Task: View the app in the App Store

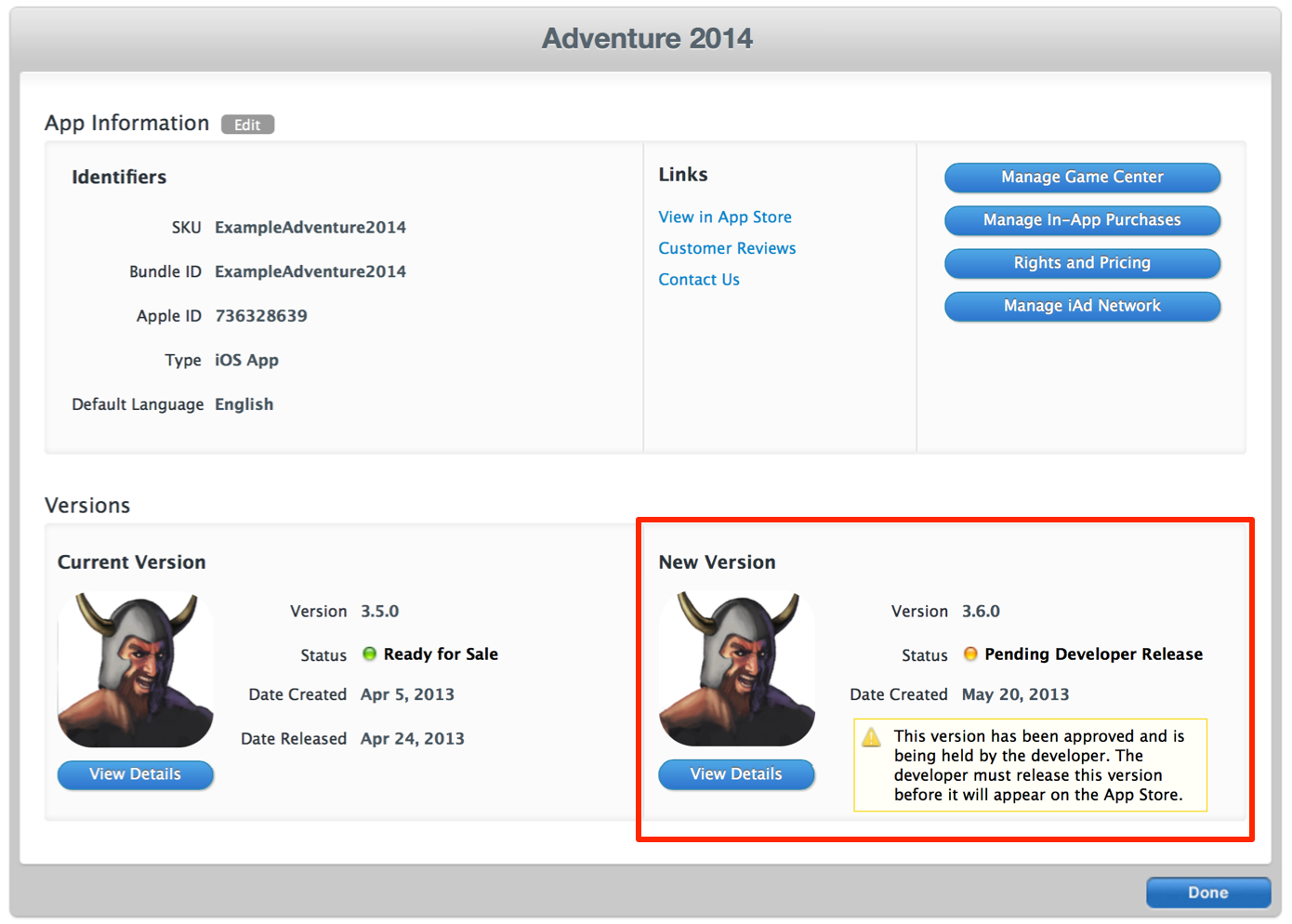Action: [725, 217]
